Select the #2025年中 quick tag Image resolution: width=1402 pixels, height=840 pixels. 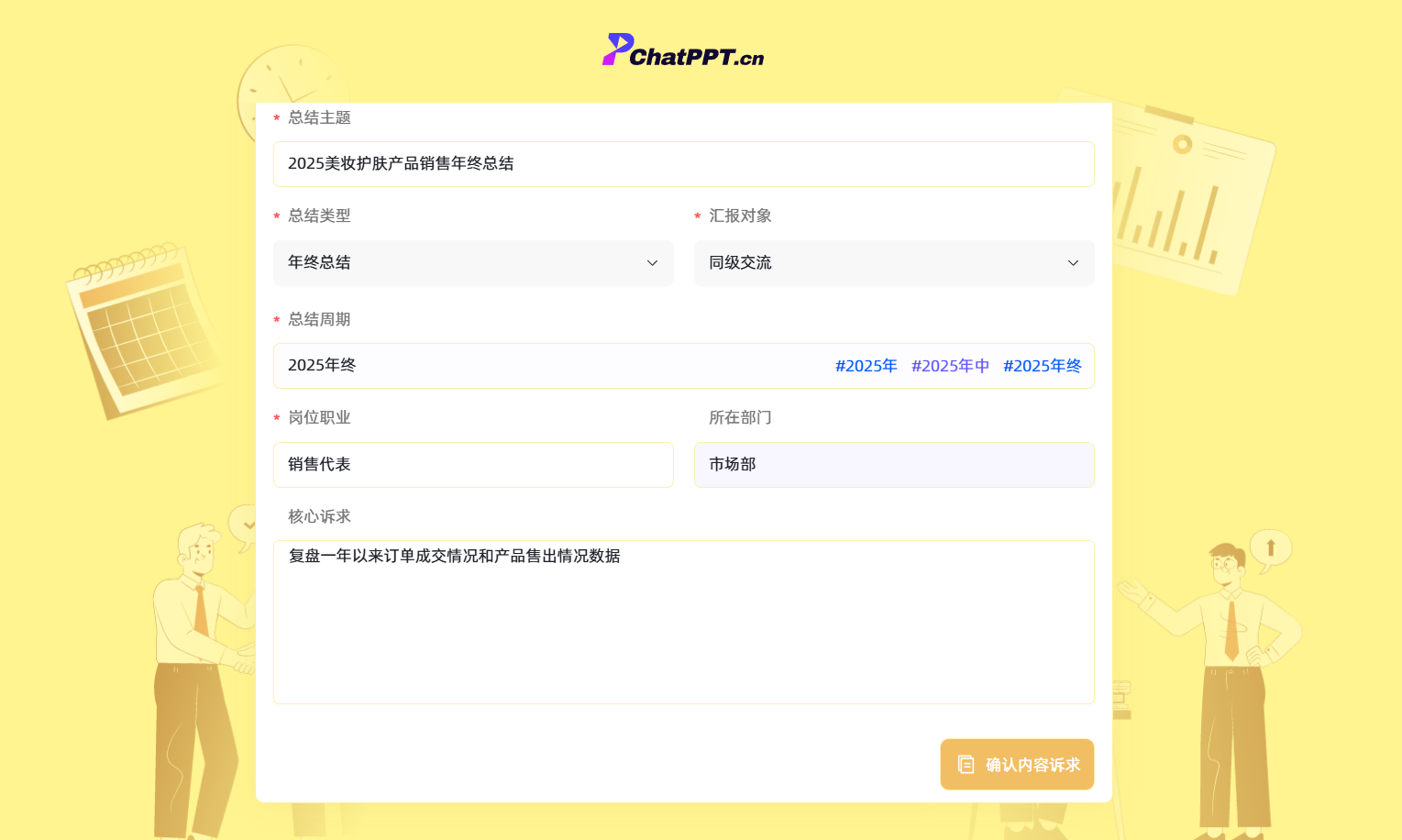(x=950, y=366)
